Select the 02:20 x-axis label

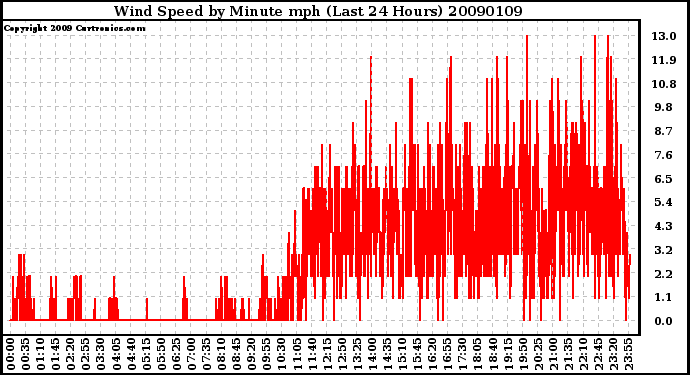click(71, 354)
